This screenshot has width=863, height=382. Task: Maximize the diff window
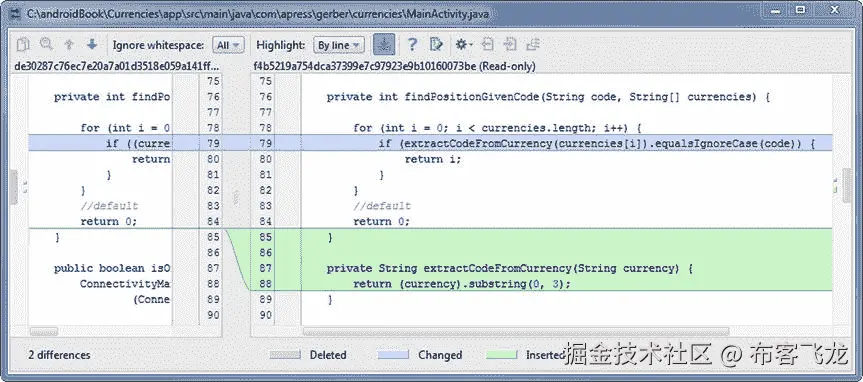[800, 10]
